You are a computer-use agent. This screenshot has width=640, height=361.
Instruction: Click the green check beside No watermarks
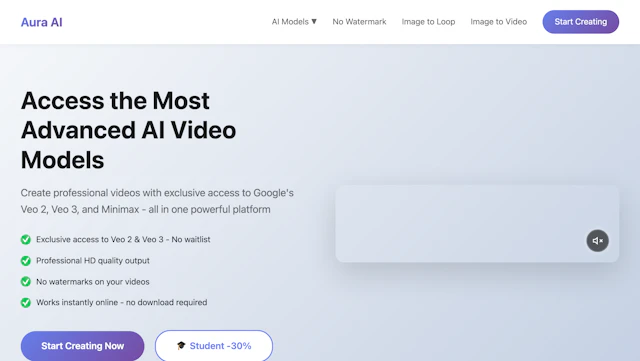coord(26,281)
